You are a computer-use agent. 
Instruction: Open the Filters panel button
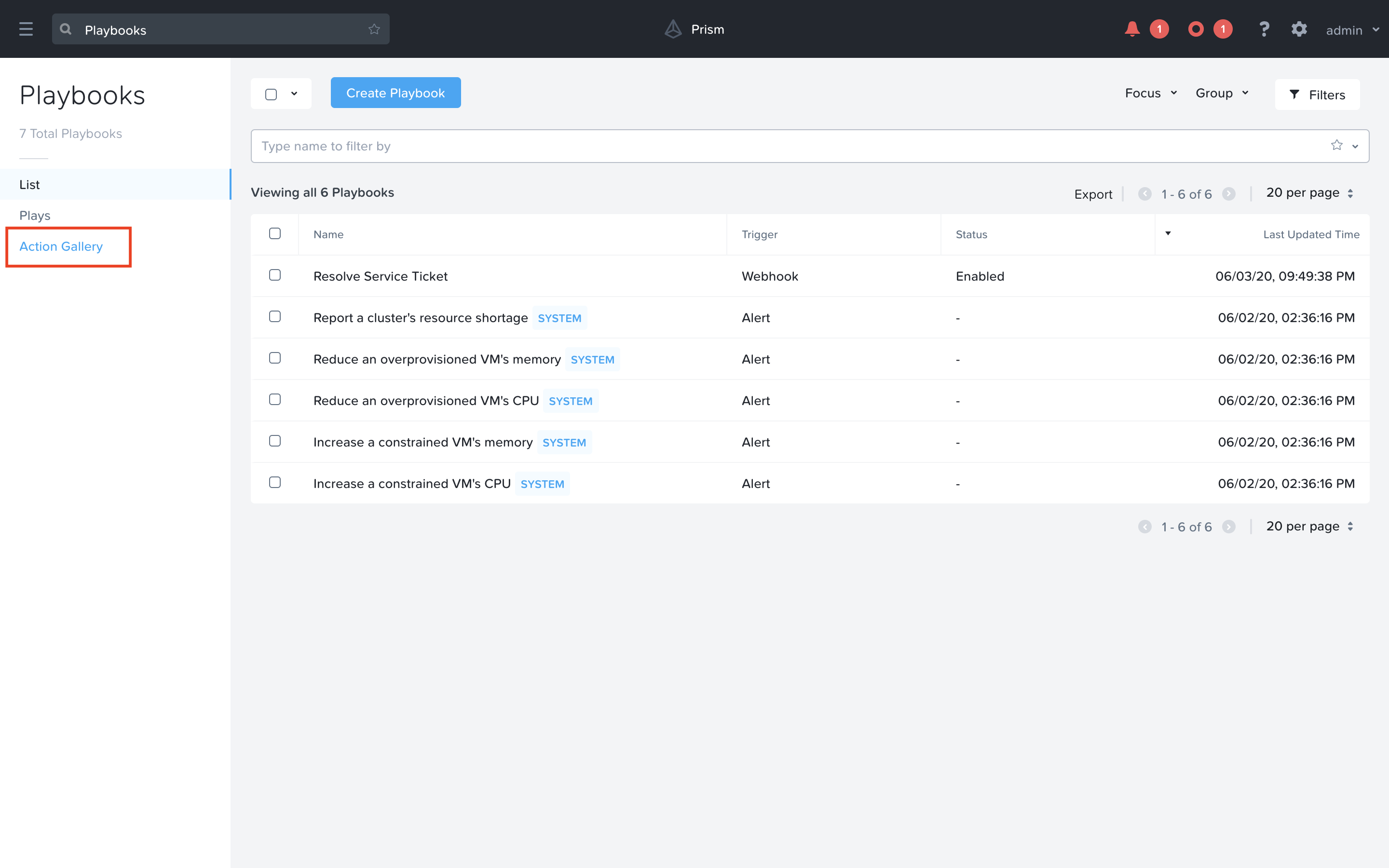pos(1317,95)
